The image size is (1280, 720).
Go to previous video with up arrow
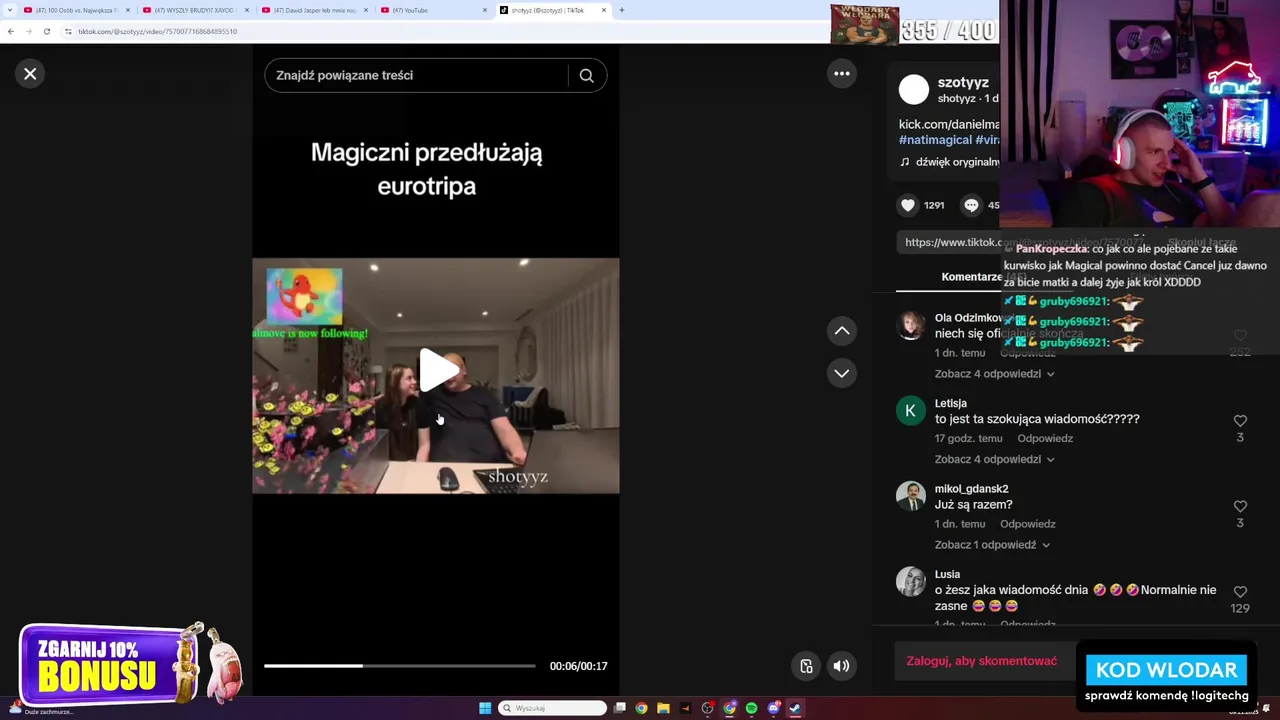(x=842, y=331)
